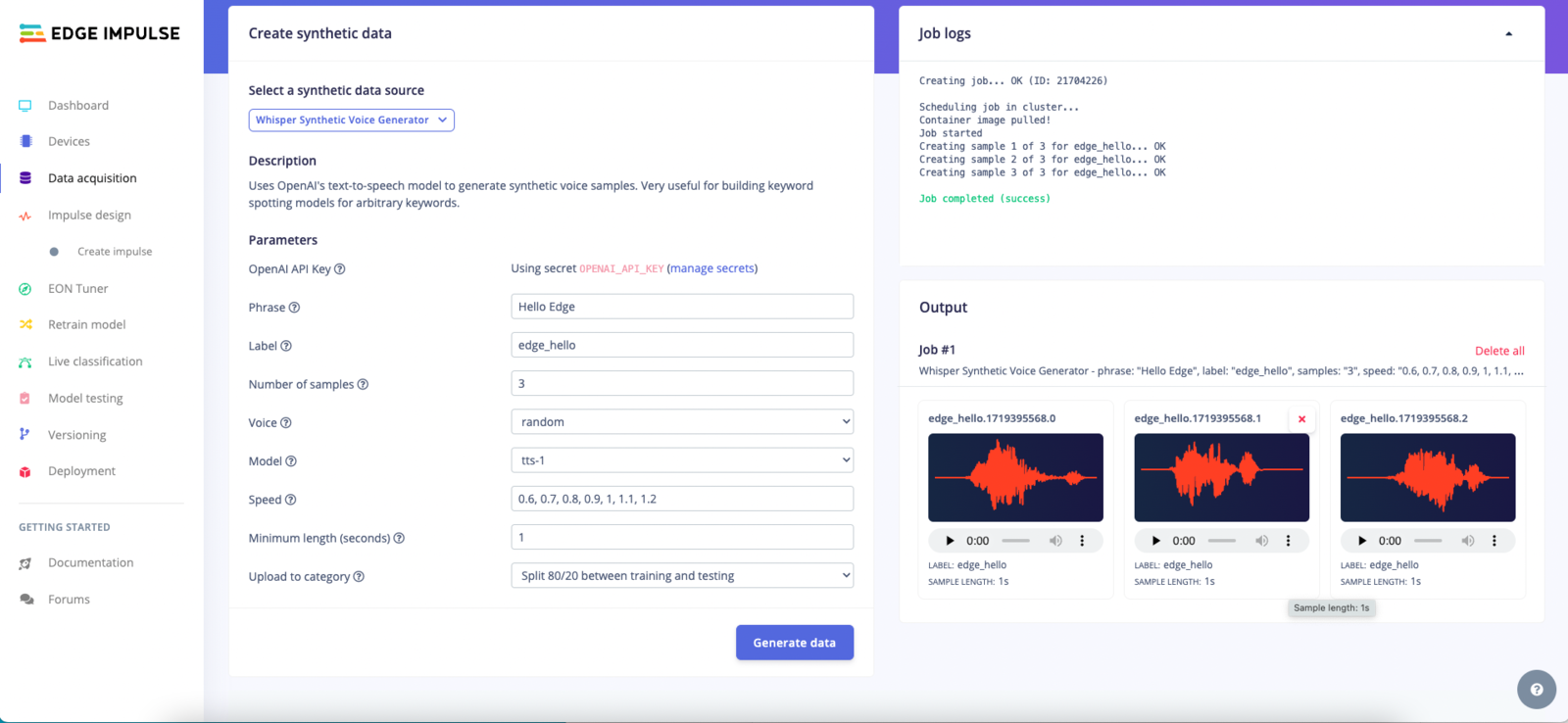Viewport: 1568px width, 723px height.
Task: Open Impulse design section
Action: (89, 215)
